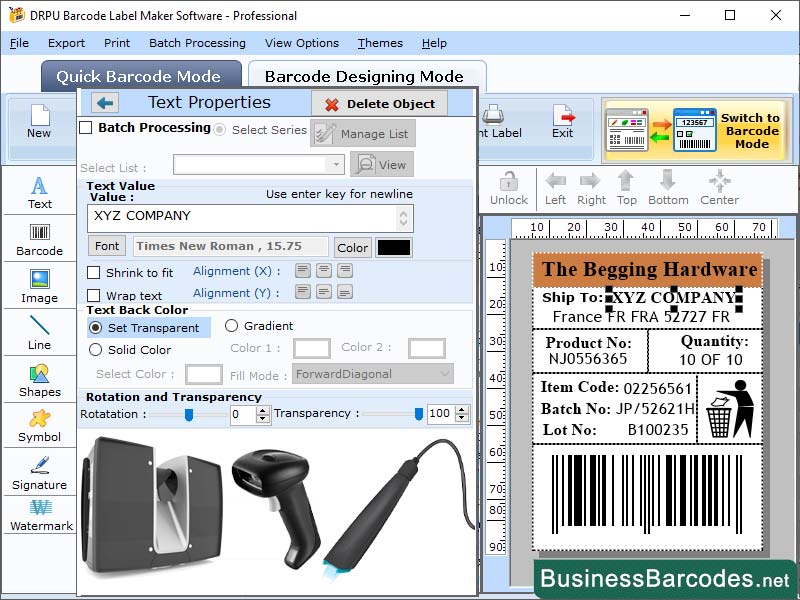Open the Themes menu
The image size is (800, 600).
click(x=379, y=43)
